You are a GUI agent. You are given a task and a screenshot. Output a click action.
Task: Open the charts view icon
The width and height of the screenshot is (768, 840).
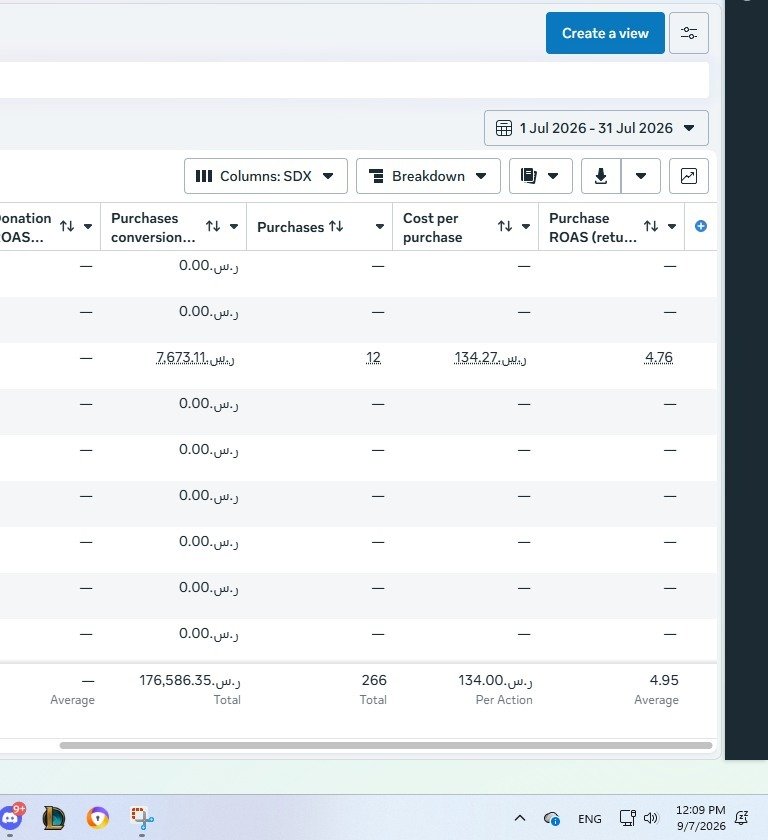pos(689,176)
